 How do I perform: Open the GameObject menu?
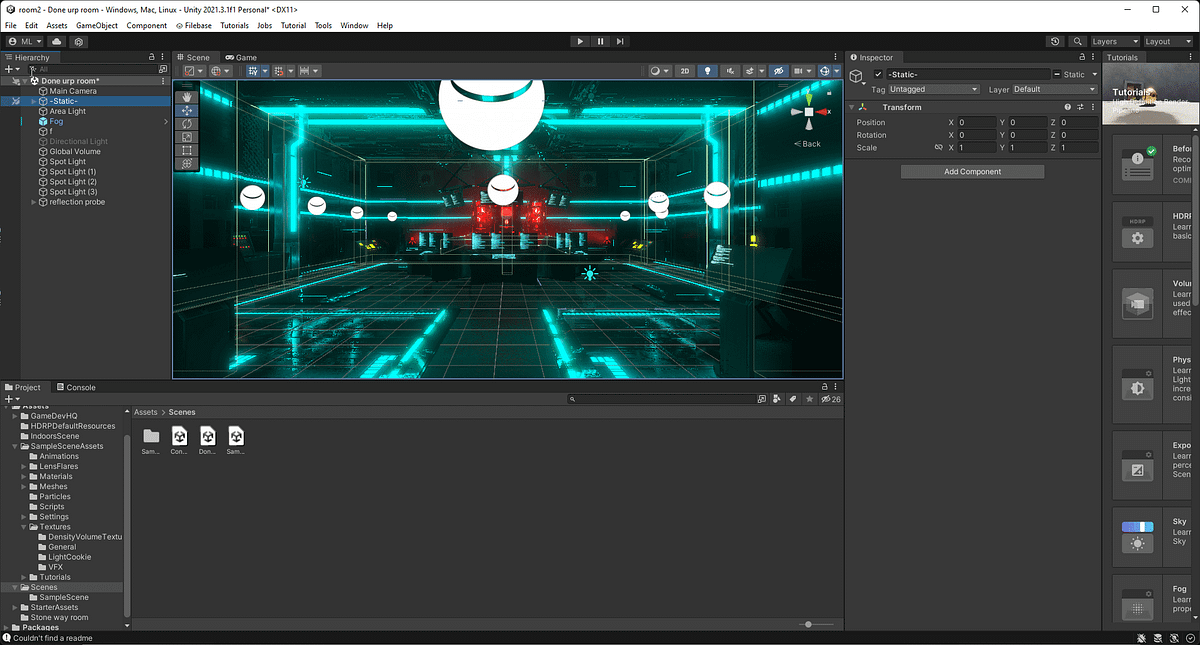click(x=97, y=25)
